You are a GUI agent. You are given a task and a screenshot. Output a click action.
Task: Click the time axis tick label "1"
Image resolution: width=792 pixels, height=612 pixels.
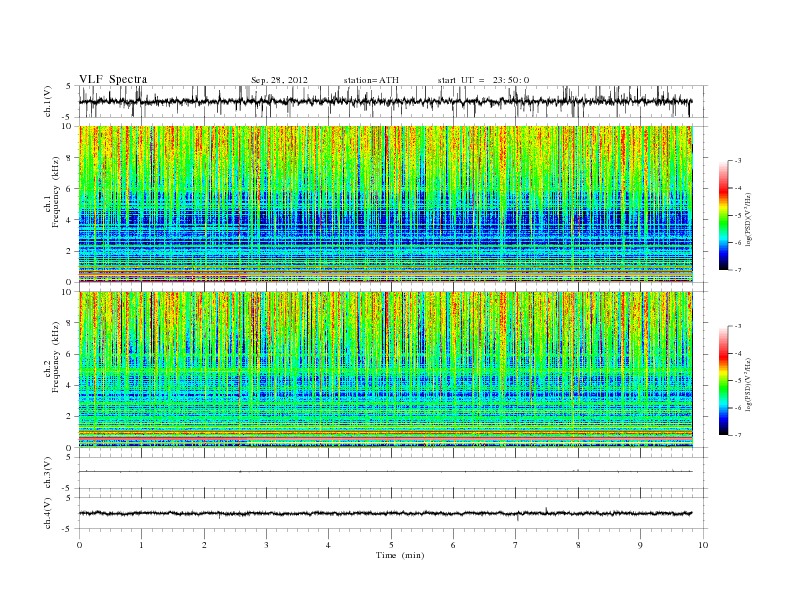point(141,545)
